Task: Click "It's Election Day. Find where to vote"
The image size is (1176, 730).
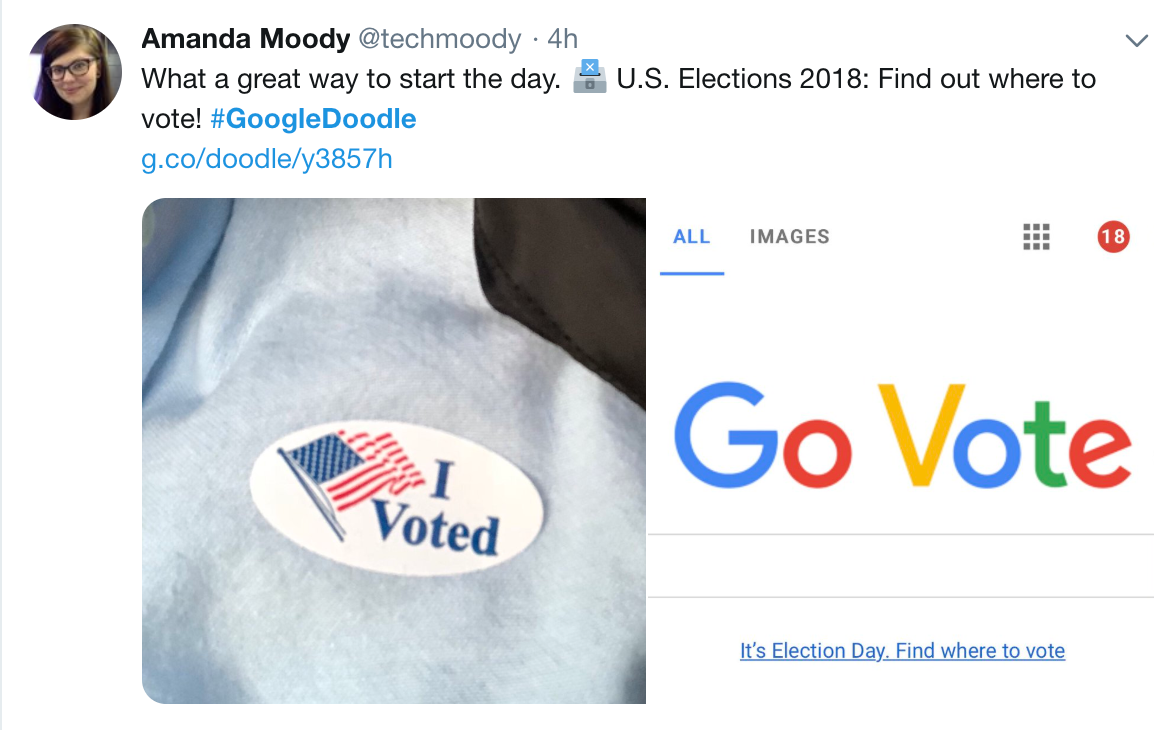Action: pos(902,651)
